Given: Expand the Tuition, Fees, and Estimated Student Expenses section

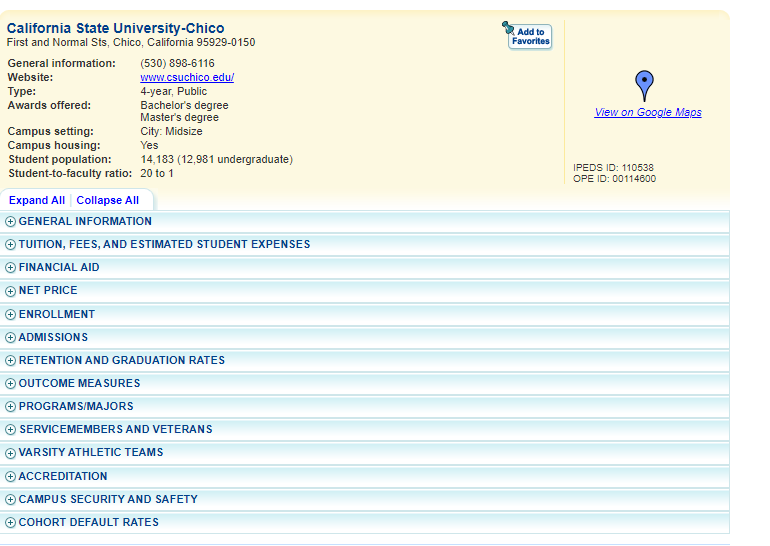Looking at the screenshot, I should (x=364, y=245).
